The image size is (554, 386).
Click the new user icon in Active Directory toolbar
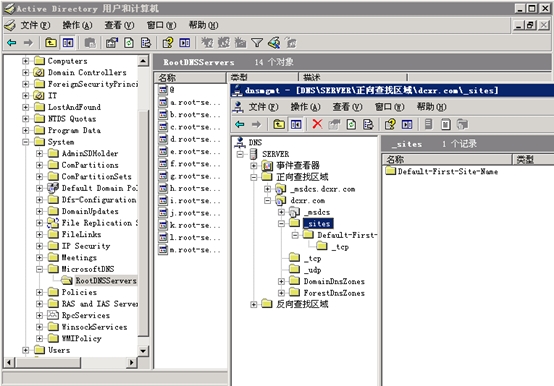207,43
